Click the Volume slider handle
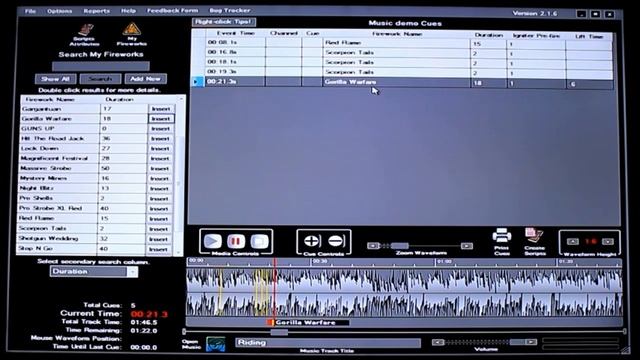This screenshot has height=360, width=640. tap(517, 342)
